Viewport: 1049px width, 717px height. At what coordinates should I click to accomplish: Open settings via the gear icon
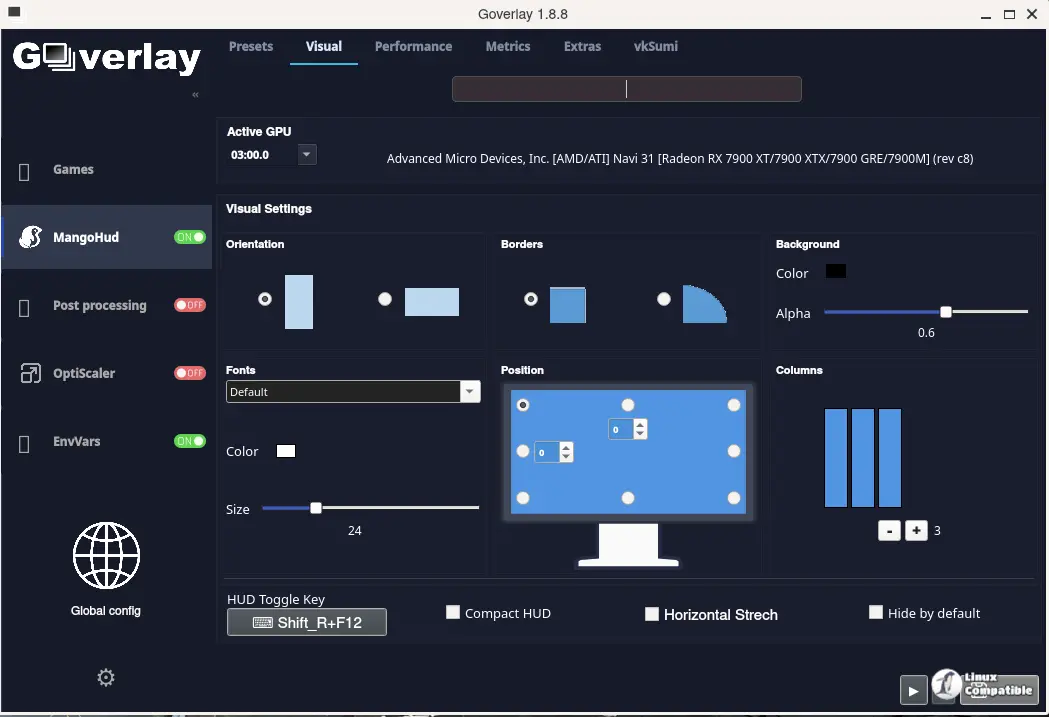(106, 678)
